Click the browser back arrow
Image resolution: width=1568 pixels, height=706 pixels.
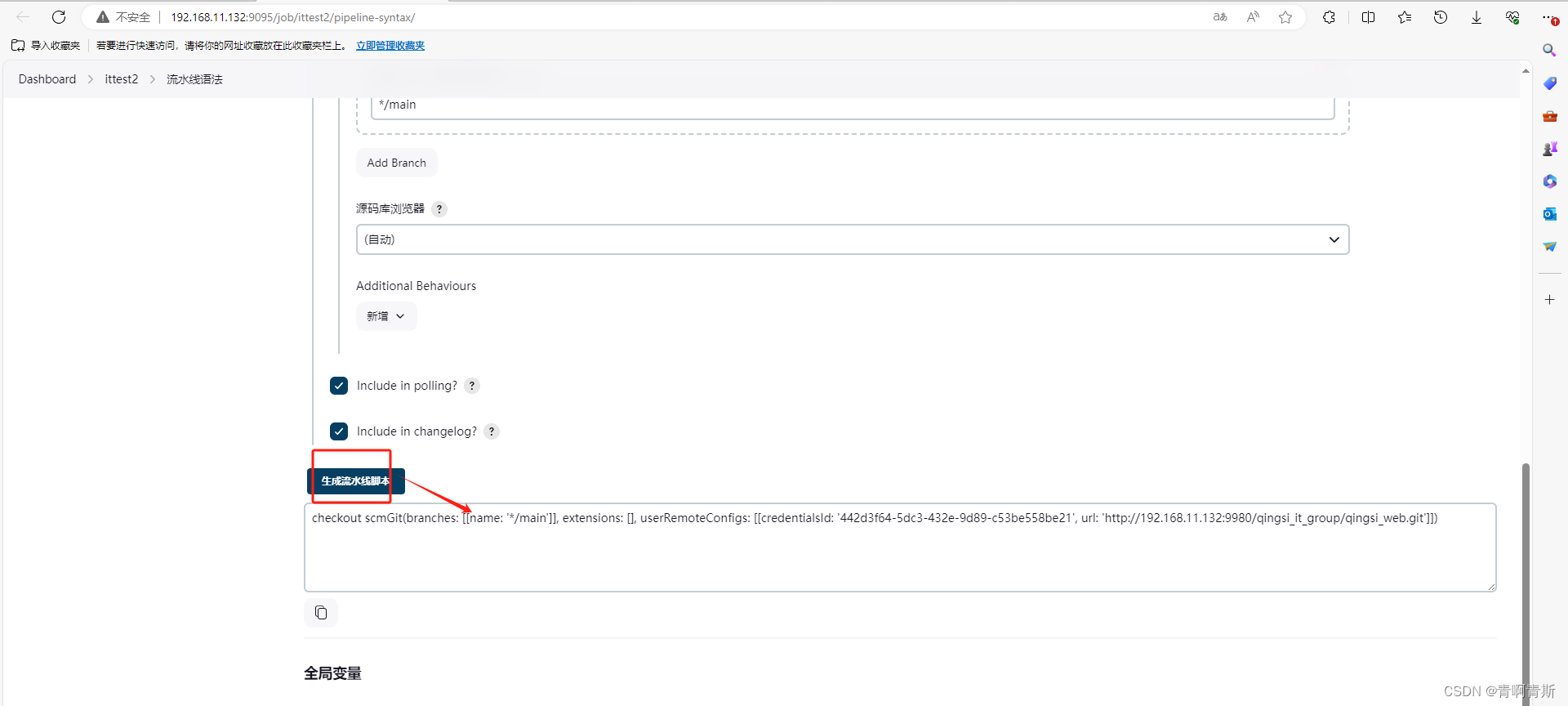point(23,17)
